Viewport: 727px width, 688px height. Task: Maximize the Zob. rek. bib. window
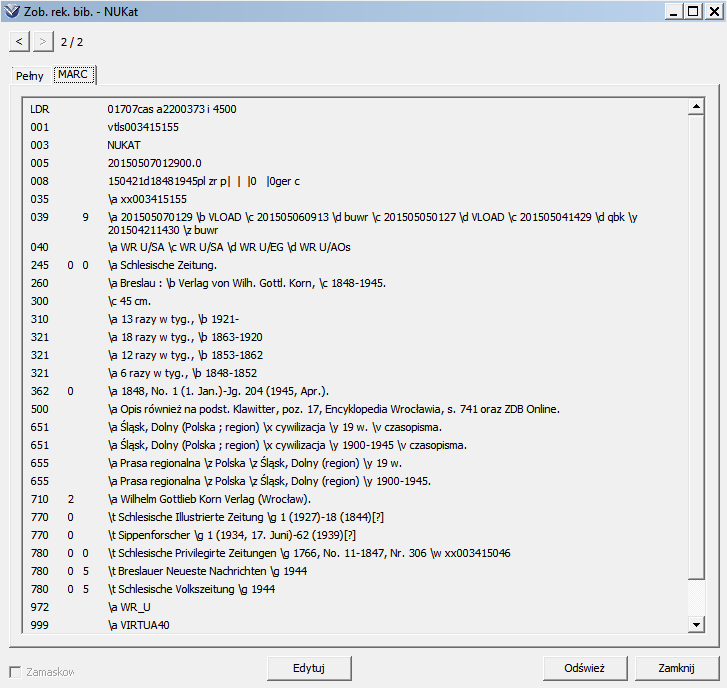tap(693, 12)
